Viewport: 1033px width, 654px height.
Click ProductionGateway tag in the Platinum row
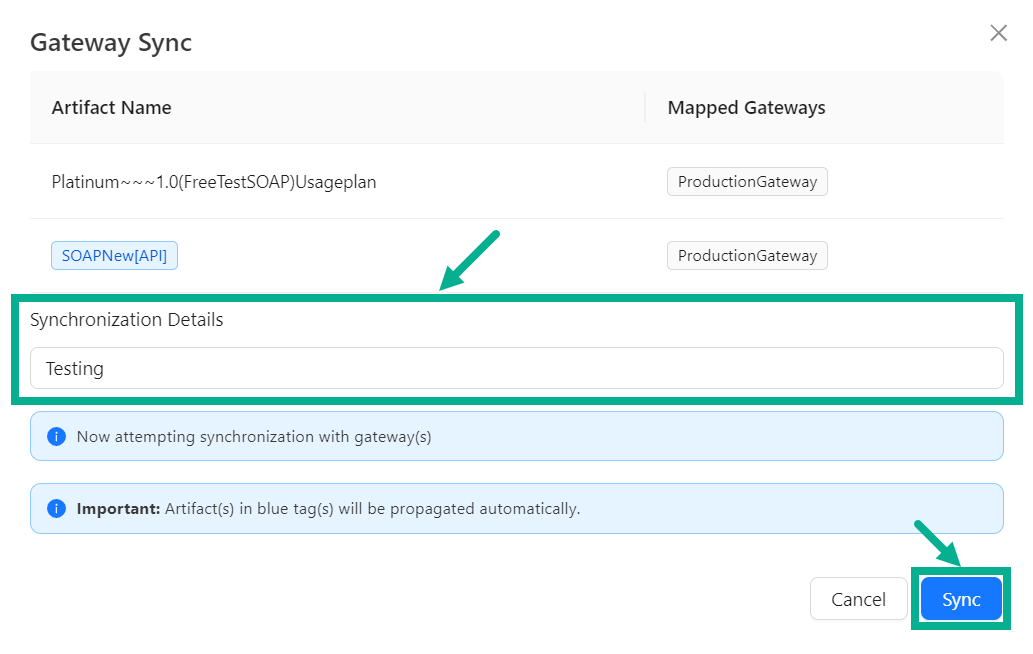pos(747,182)
